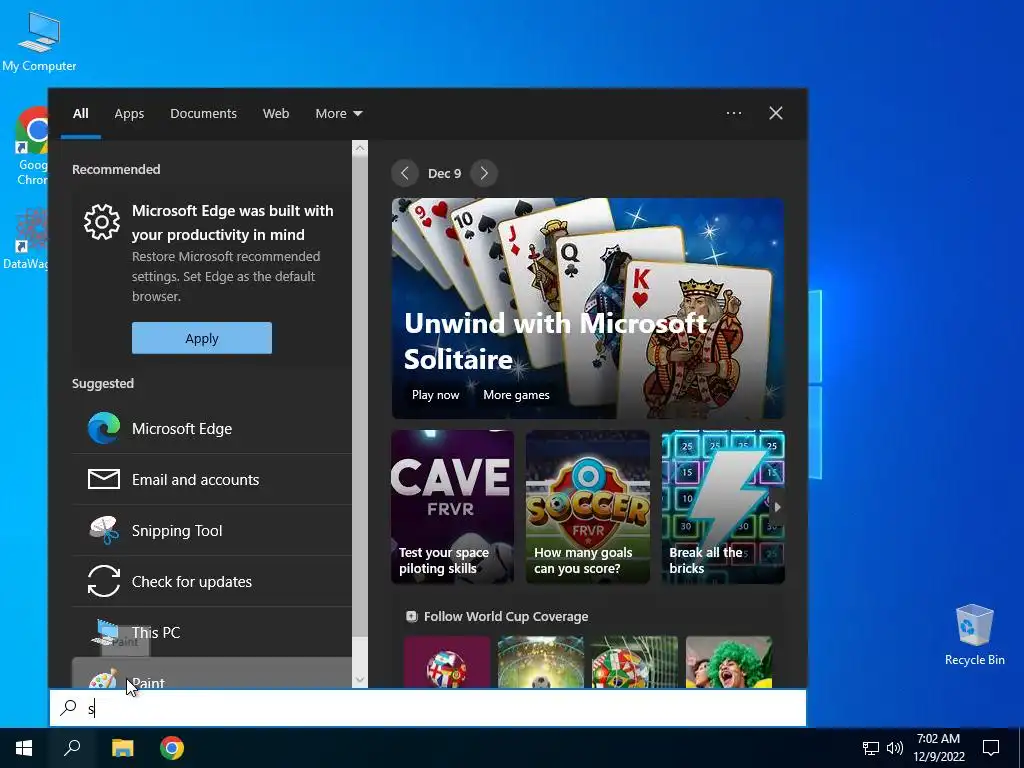Open the soccer ball flags thumbnail
This screenshot has height=768, width=1024.
447,662
